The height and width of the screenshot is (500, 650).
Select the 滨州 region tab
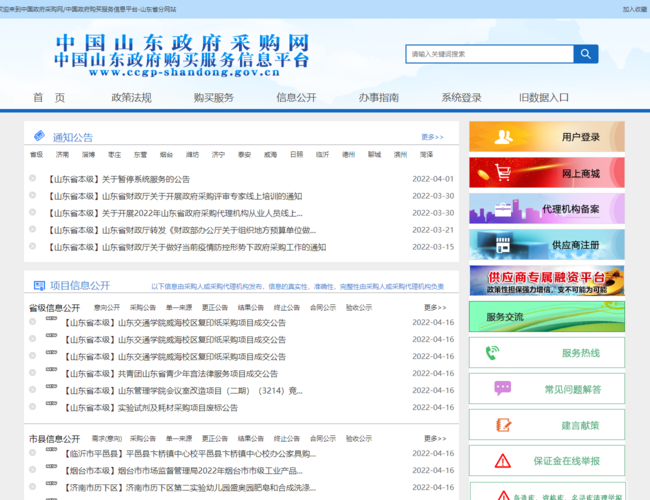tap(400, 154)
